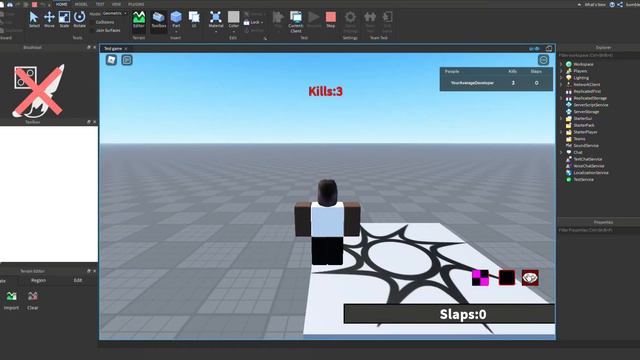Close the Test game tab

click(x=126, y=49)
